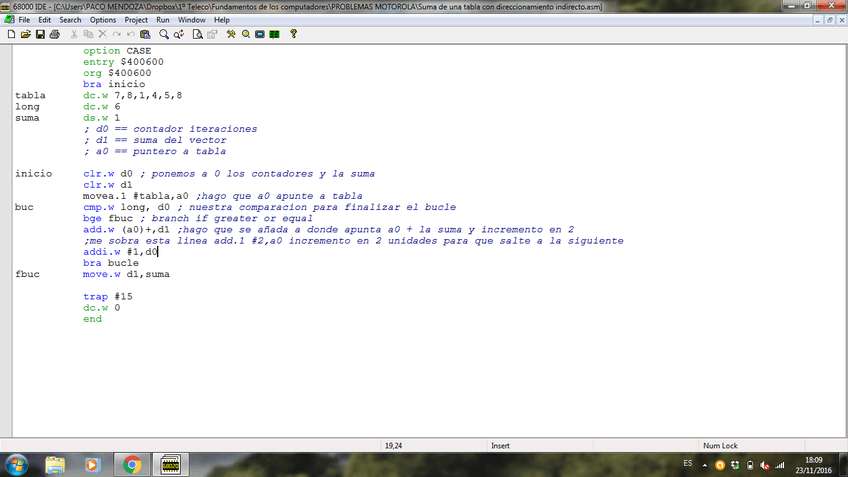Click the Cut scissors icon

pos(74,34)
